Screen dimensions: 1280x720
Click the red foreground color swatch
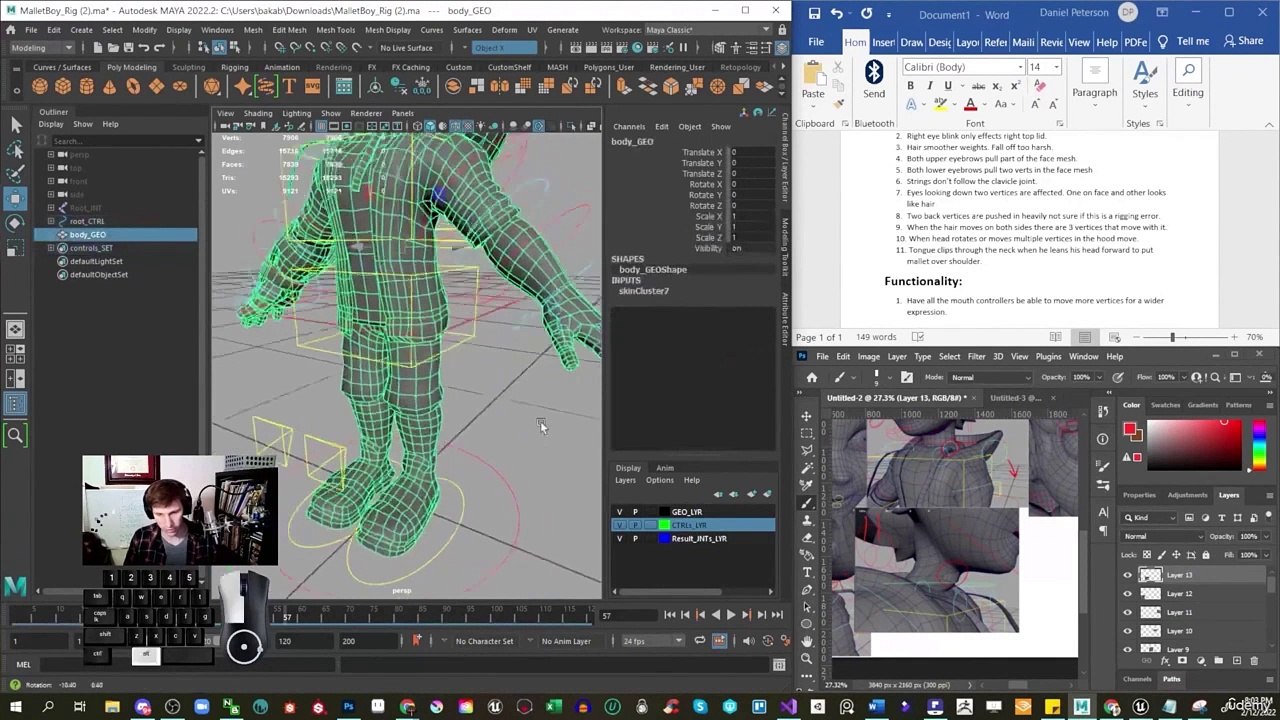click(x=1130, y=430)
